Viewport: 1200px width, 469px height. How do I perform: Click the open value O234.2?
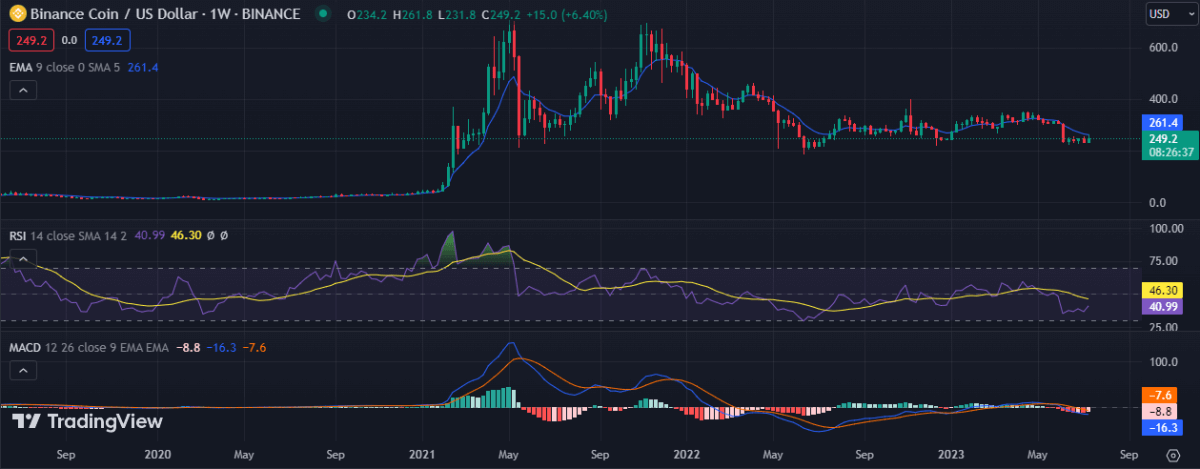pos(368,14)
